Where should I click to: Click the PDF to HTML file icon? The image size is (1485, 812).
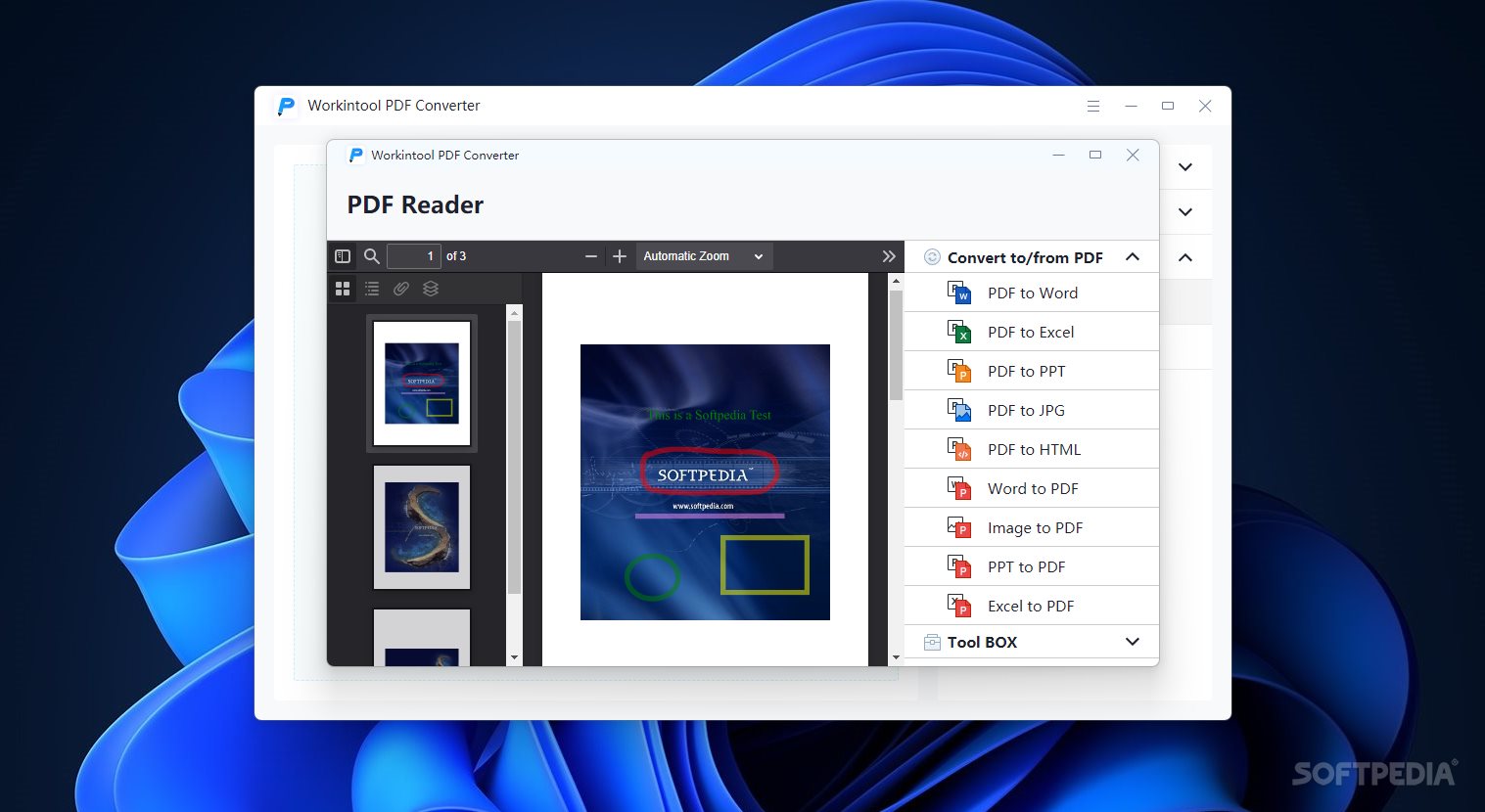pyautogui.click(x=959, y=449)
